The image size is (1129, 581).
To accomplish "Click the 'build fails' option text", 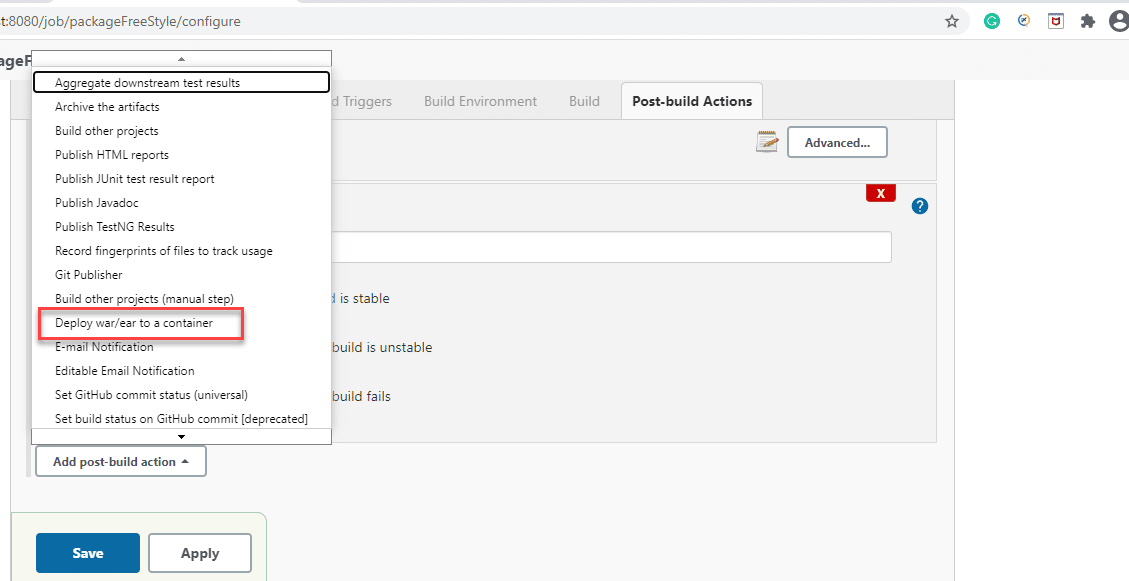I will (x=361, y=397).
